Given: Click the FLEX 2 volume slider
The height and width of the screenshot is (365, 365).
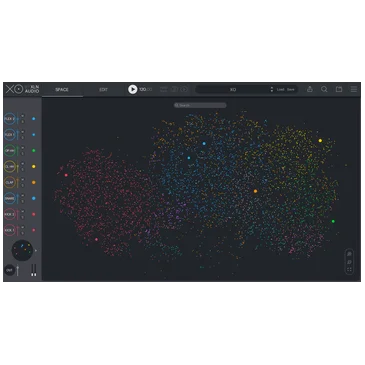Looking at the screenshot, I should pyautogui.click(x=18, y=119).
